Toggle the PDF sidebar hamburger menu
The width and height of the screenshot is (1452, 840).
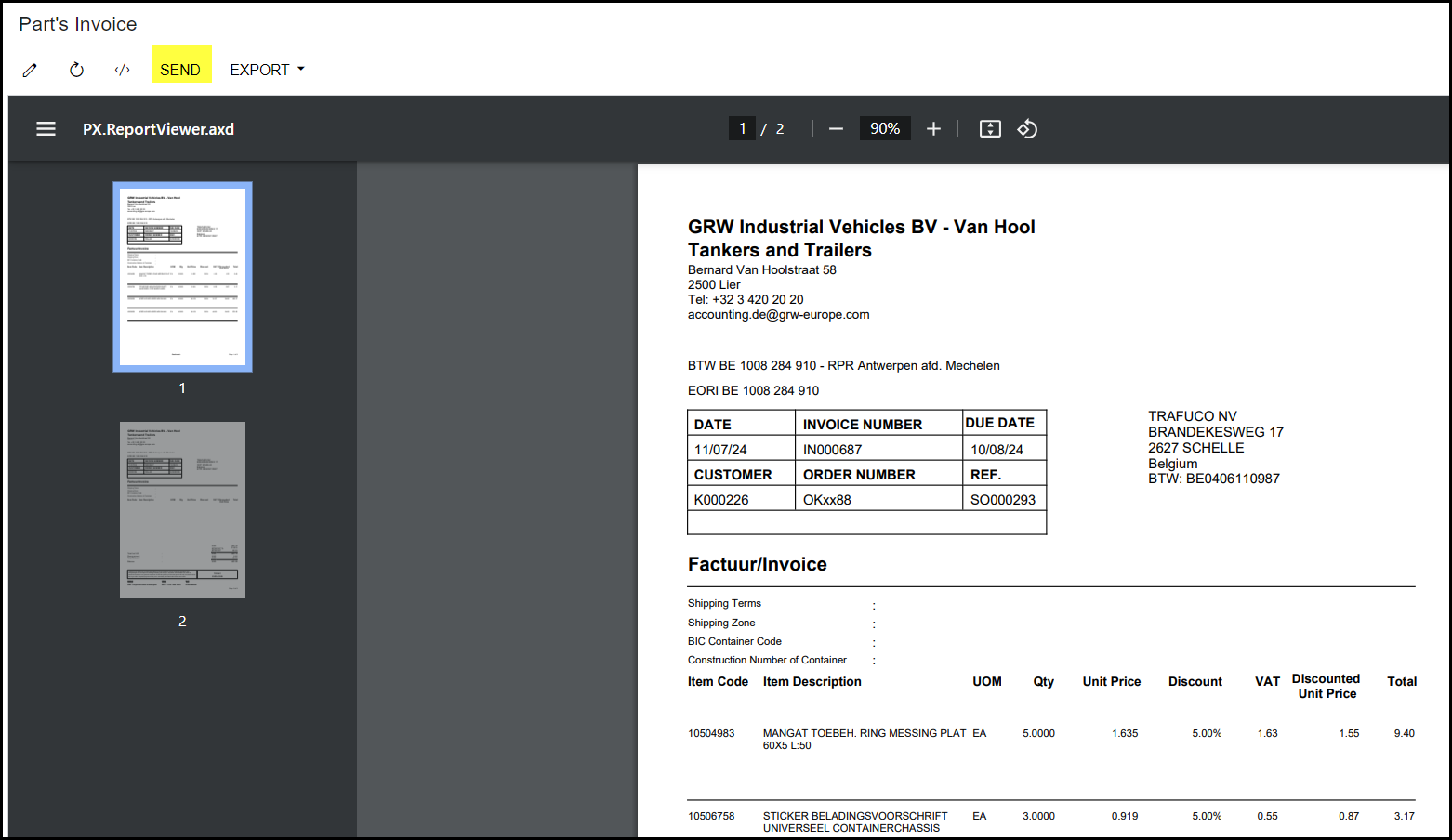coord(46,129)
